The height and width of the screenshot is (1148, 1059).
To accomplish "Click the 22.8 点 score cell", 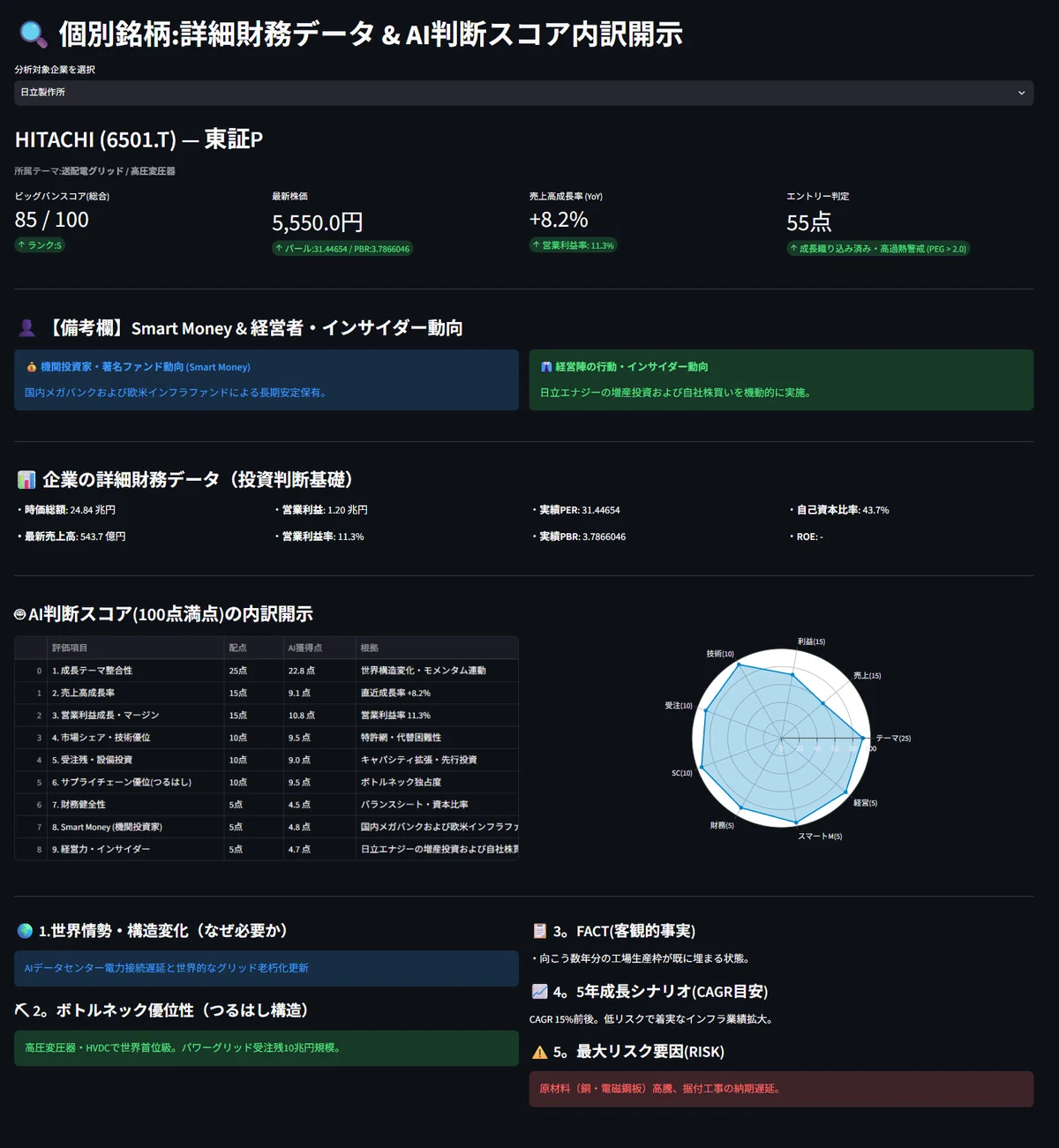I will (319, 671).
